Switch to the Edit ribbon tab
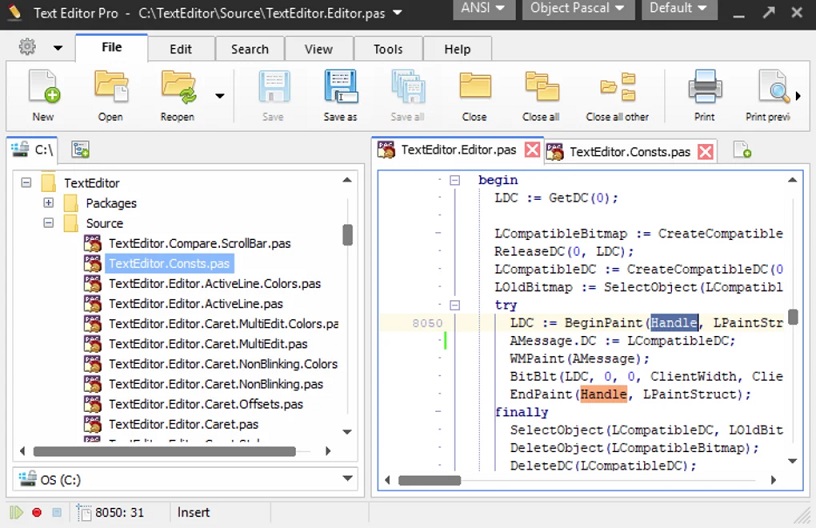816x528 pixels. pyautogui.click(x=181, y=49)
